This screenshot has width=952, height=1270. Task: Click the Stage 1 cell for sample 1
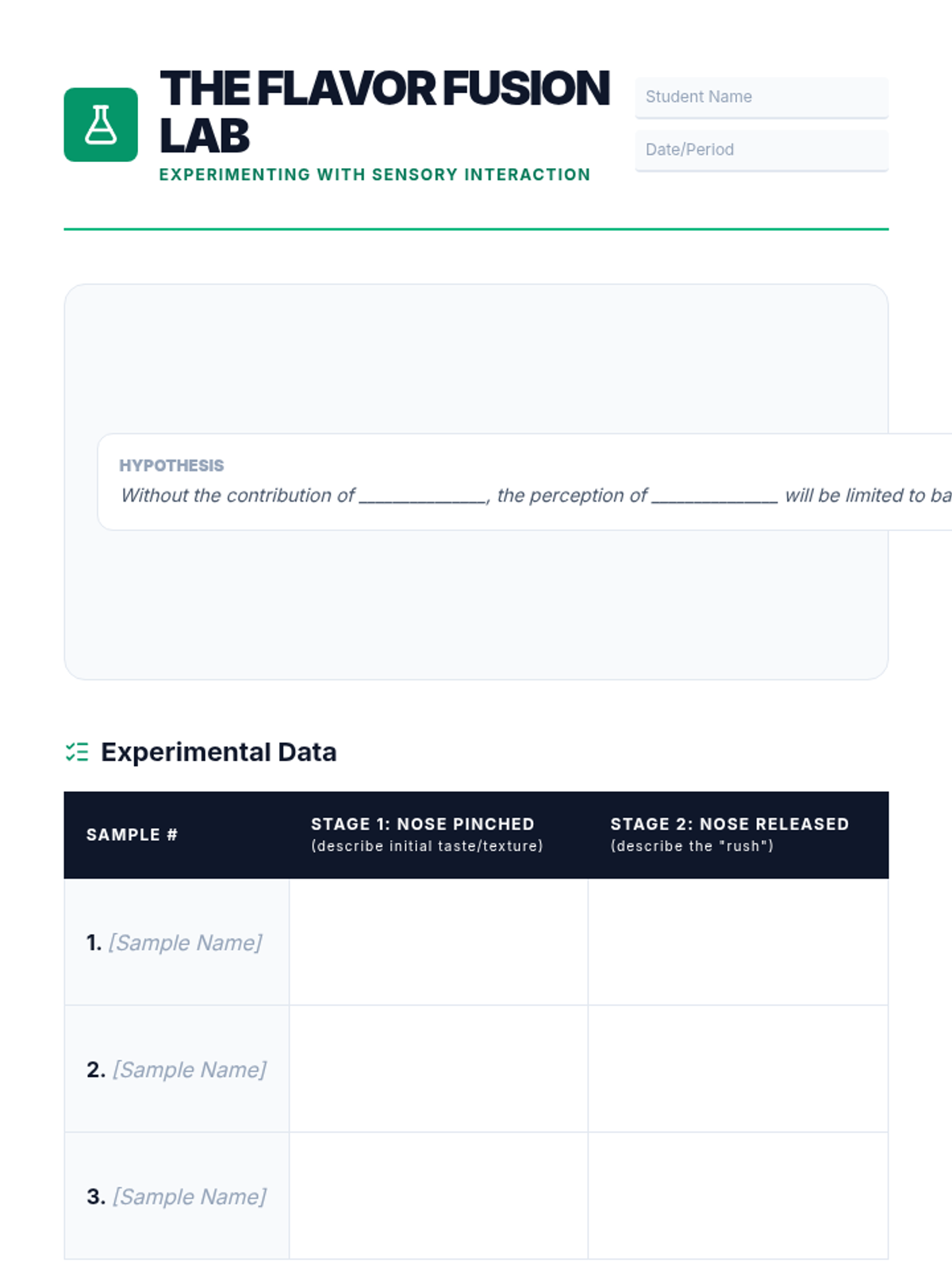click(x=439, y=942)
